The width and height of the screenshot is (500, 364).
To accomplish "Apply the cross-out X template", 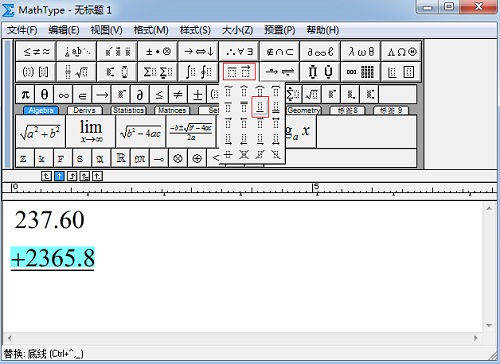I will click(244, 154).
